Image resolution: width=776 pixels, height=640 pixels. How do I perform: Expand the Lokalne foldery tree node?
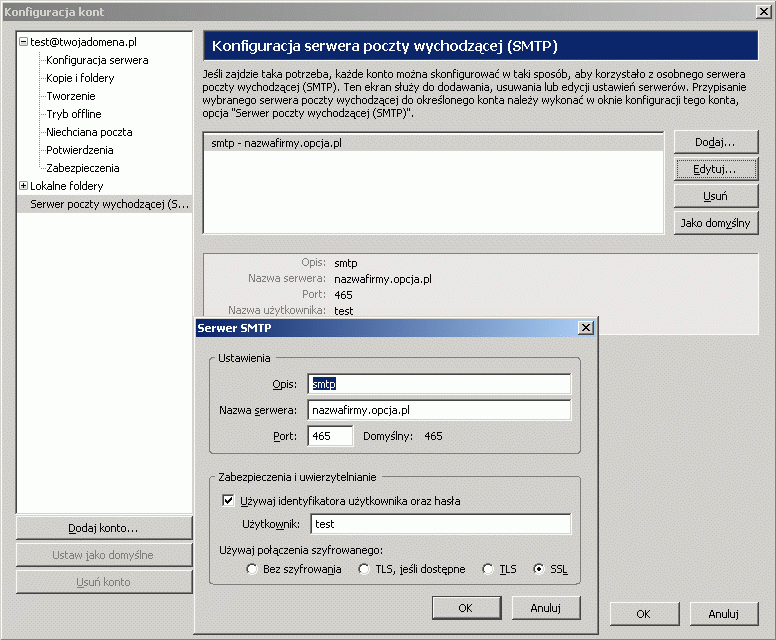click(23, 186)
